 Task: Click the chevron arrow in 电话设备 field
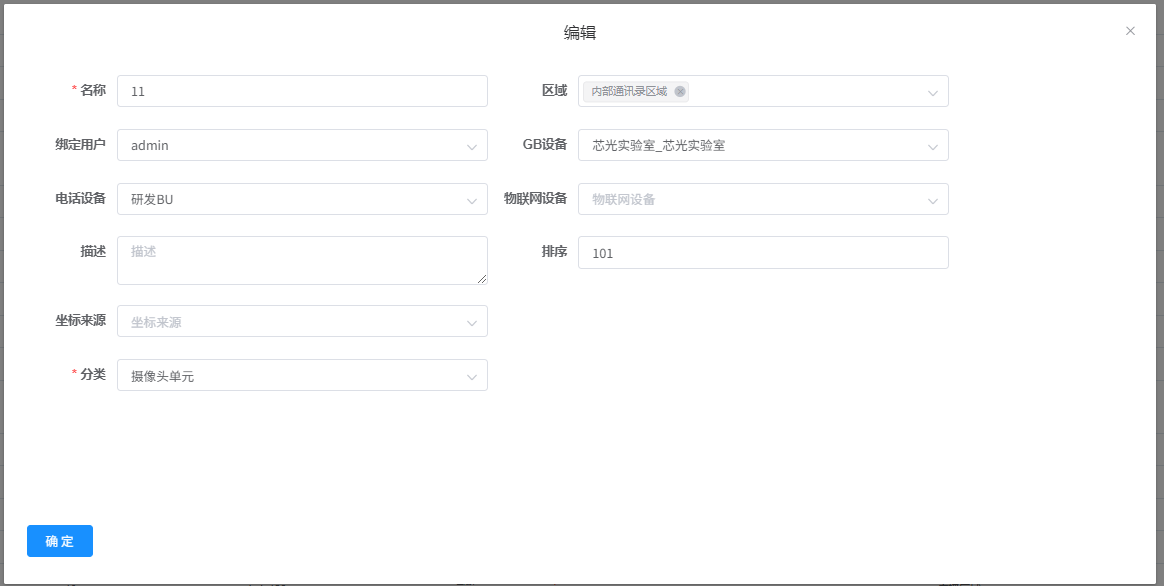click(x=471, y=200)
